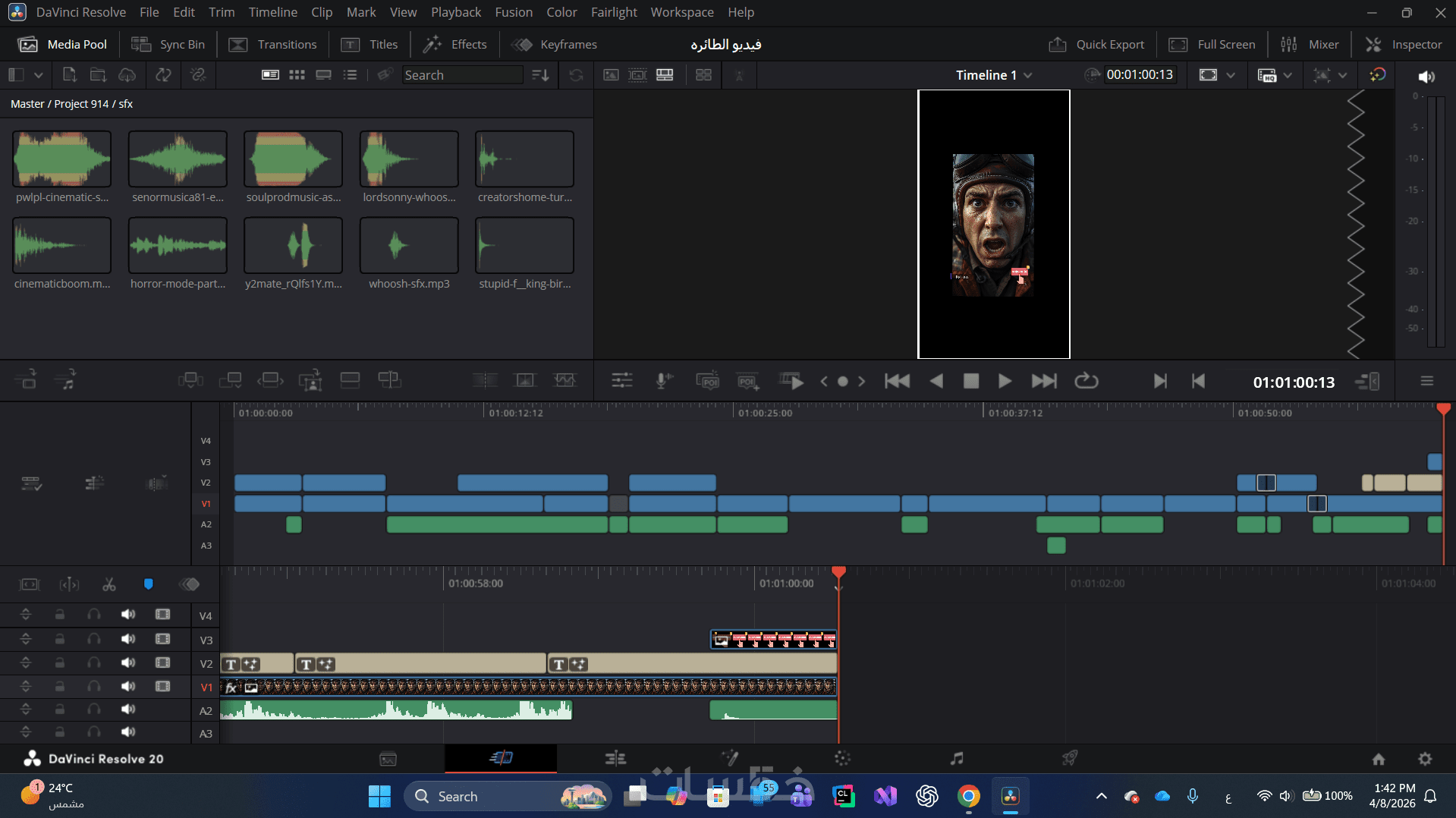
Task: Toggle the Loop playback button
Action: click(x=1086, y=381)
